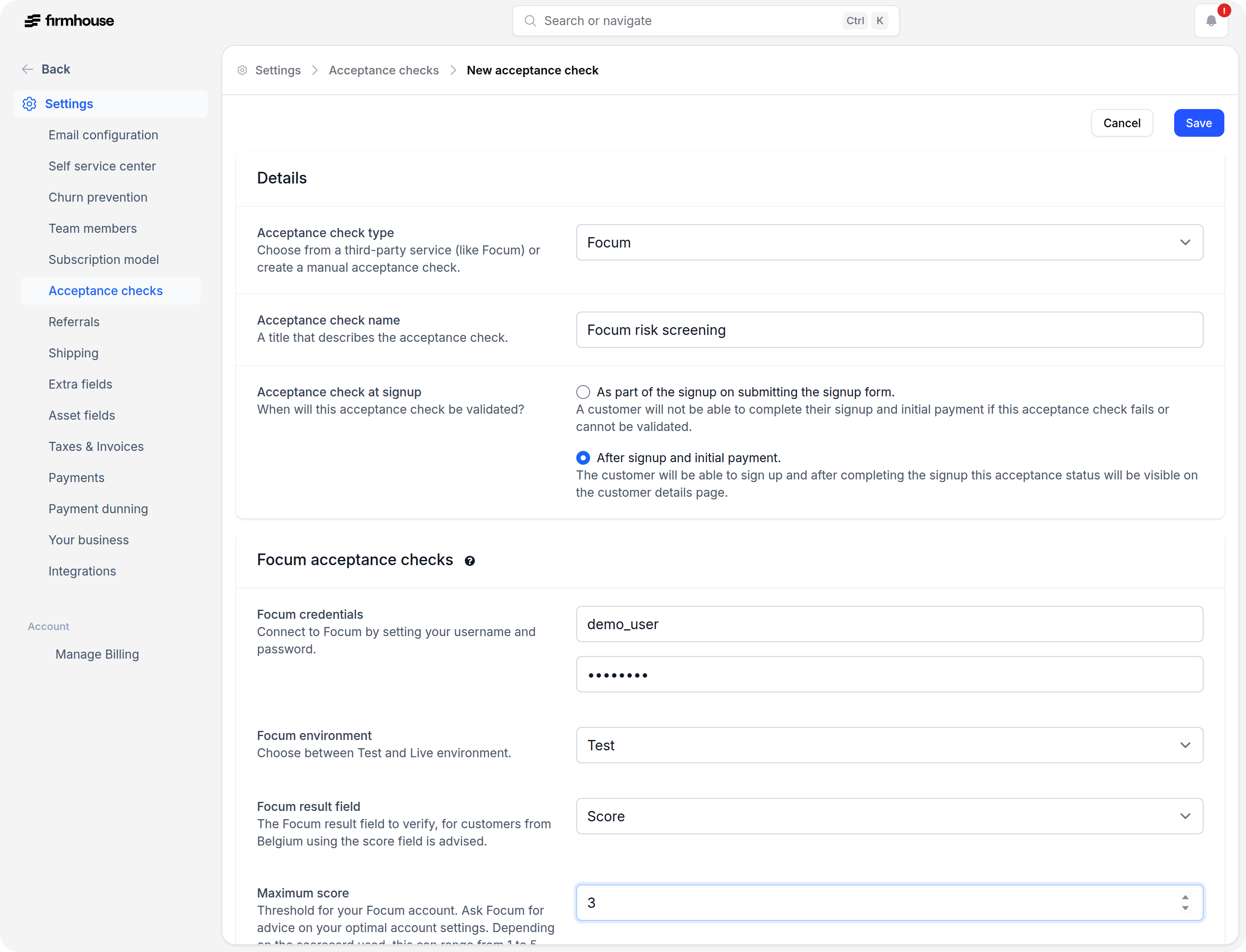Open Team members page
Screen dimensions: 1246x952
click(93, 228)
